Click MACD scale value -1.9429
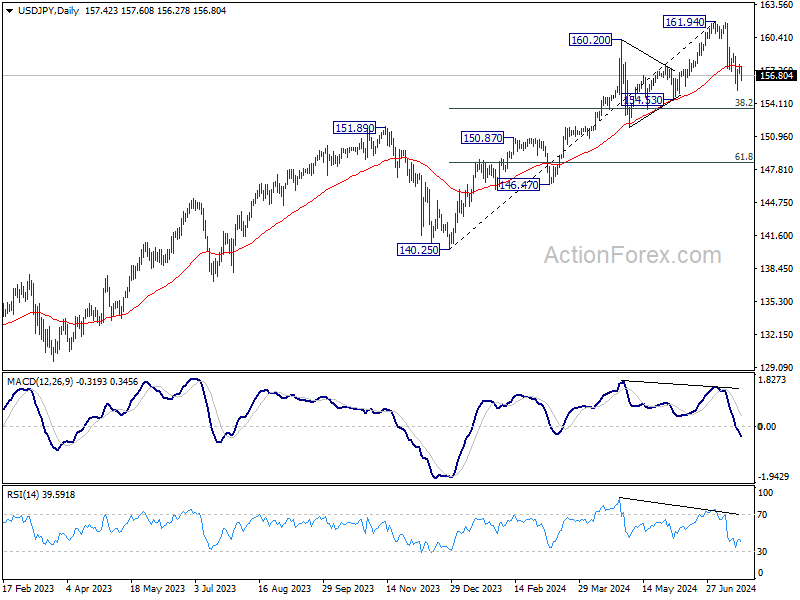 tap(774, 477)
